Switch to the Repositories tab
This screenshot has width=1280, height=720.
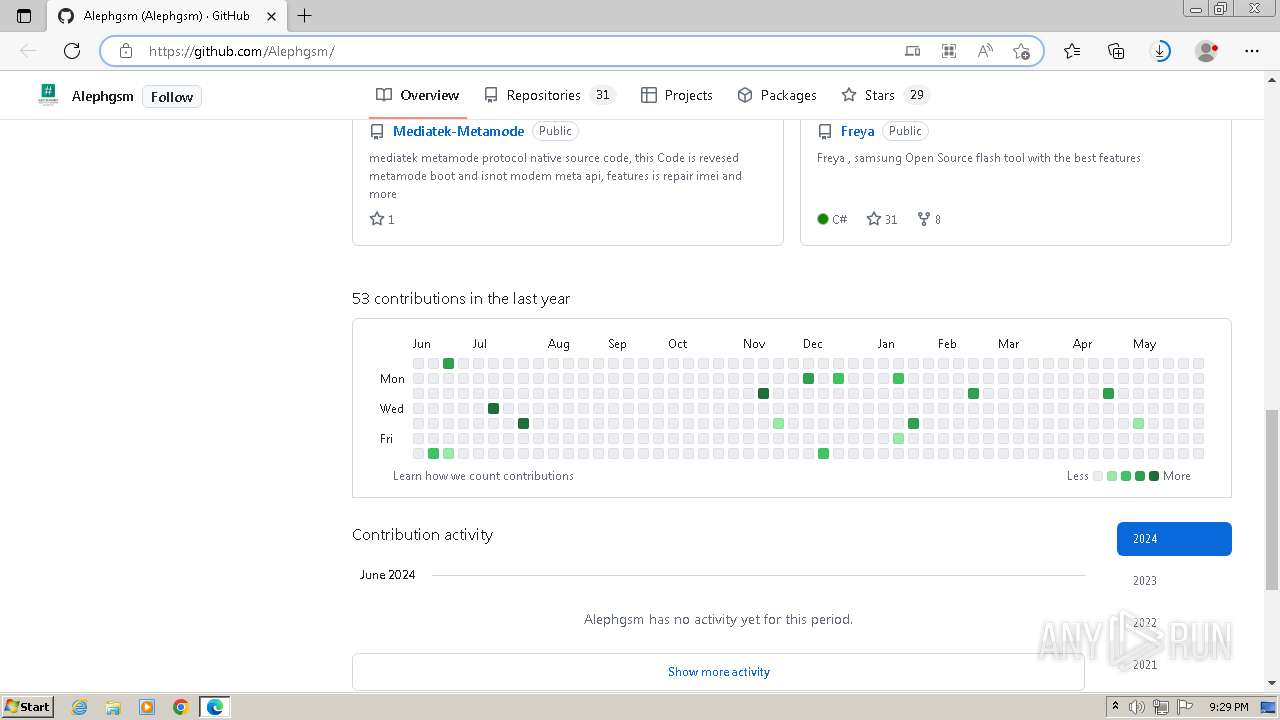click(549, 95)
